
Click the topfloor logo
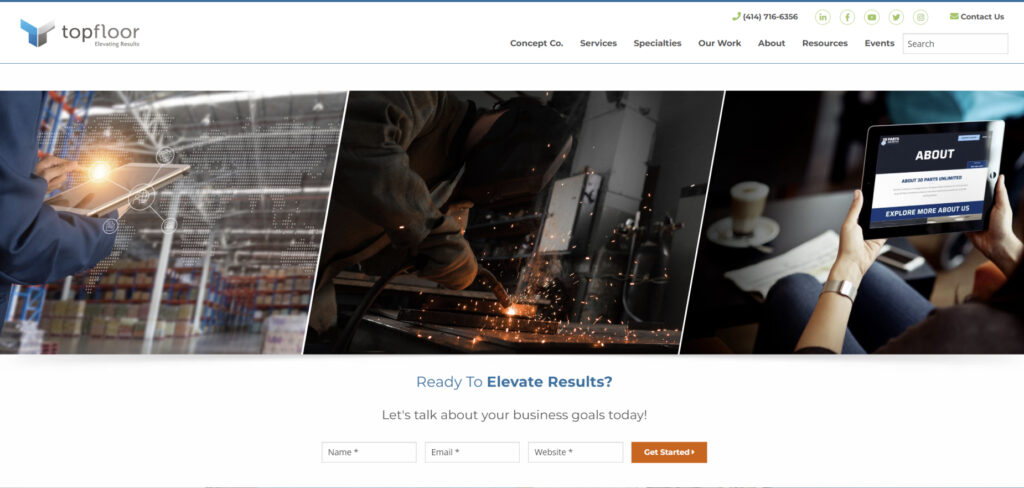80,33
